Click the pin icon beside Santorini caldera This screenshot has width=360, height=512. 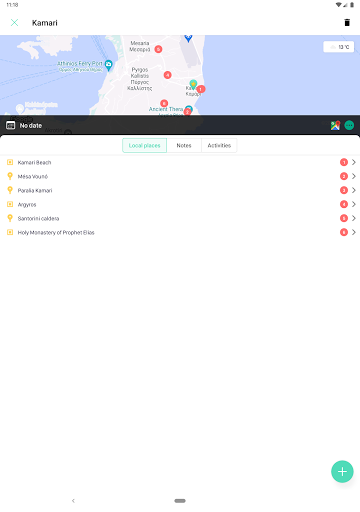coord(10,218)
